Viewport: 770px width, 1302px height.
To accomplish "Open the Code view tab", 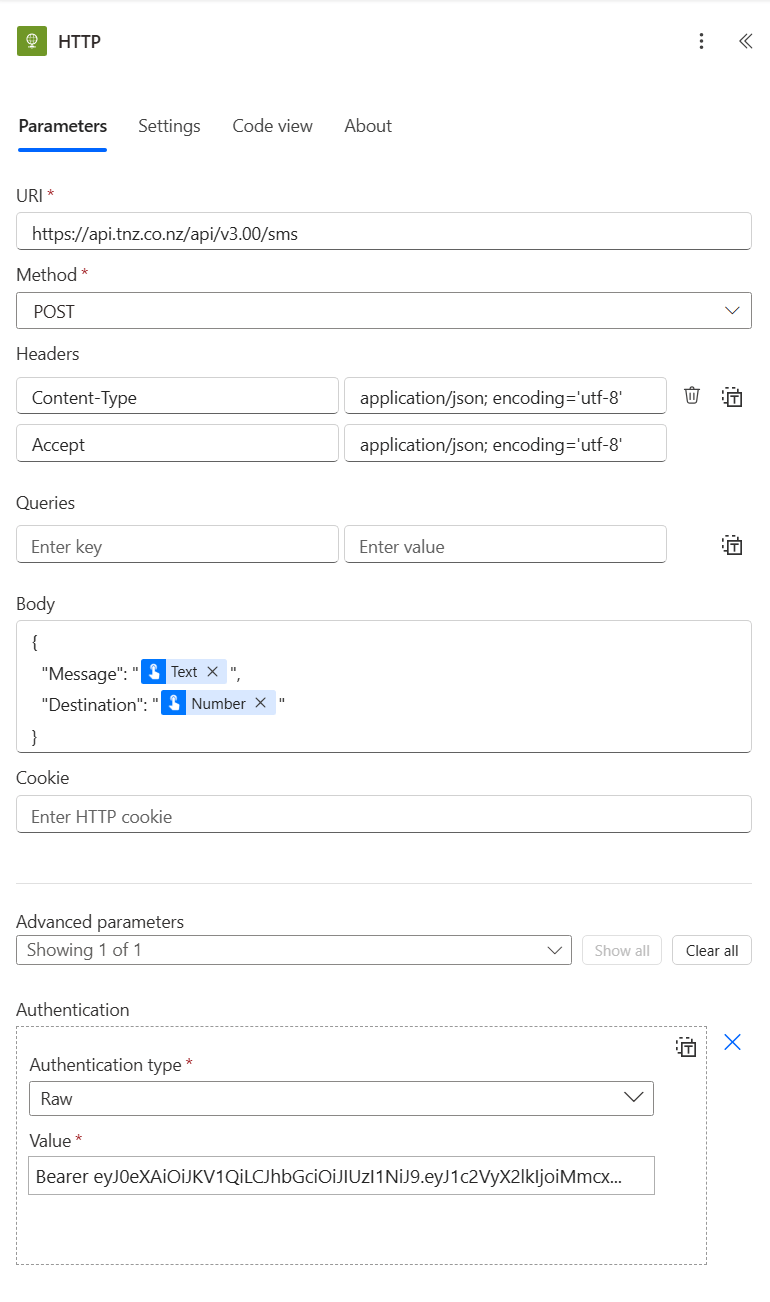I will pyautogui.click(x=272, y=126).
